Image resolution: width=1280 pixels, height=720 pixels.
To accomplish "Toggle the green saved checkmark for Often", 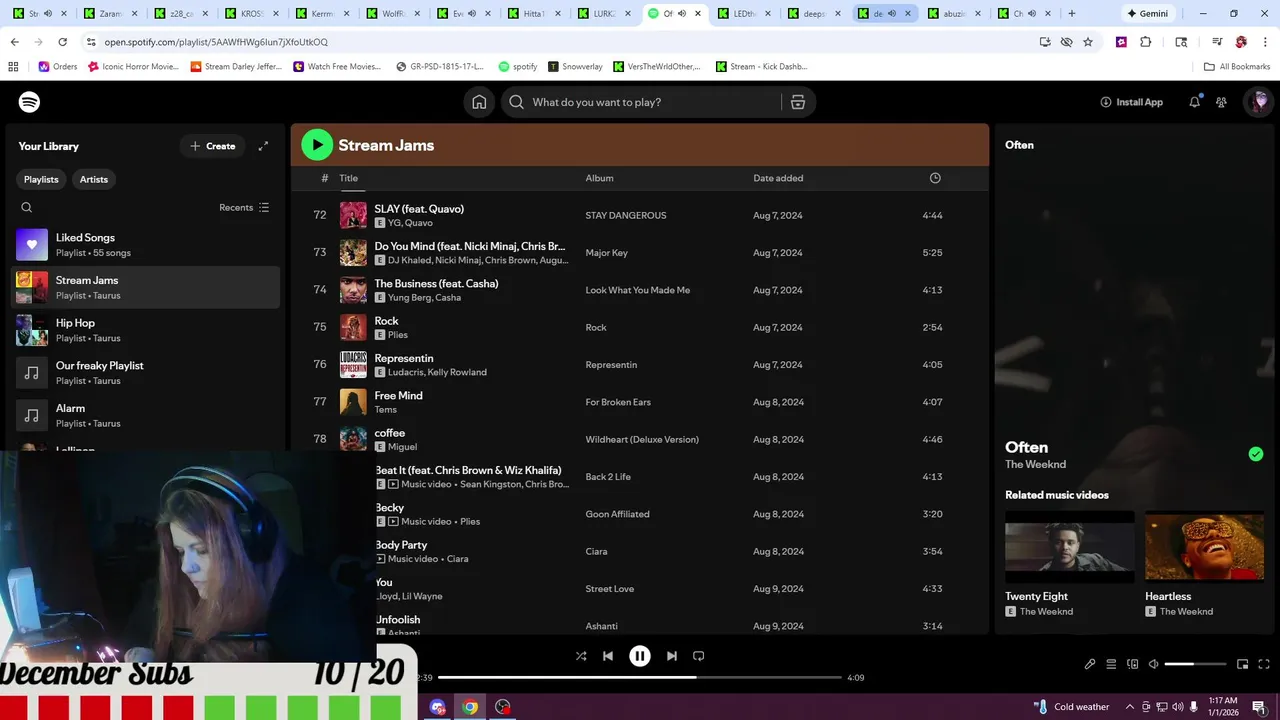I will click(1256, 454).
